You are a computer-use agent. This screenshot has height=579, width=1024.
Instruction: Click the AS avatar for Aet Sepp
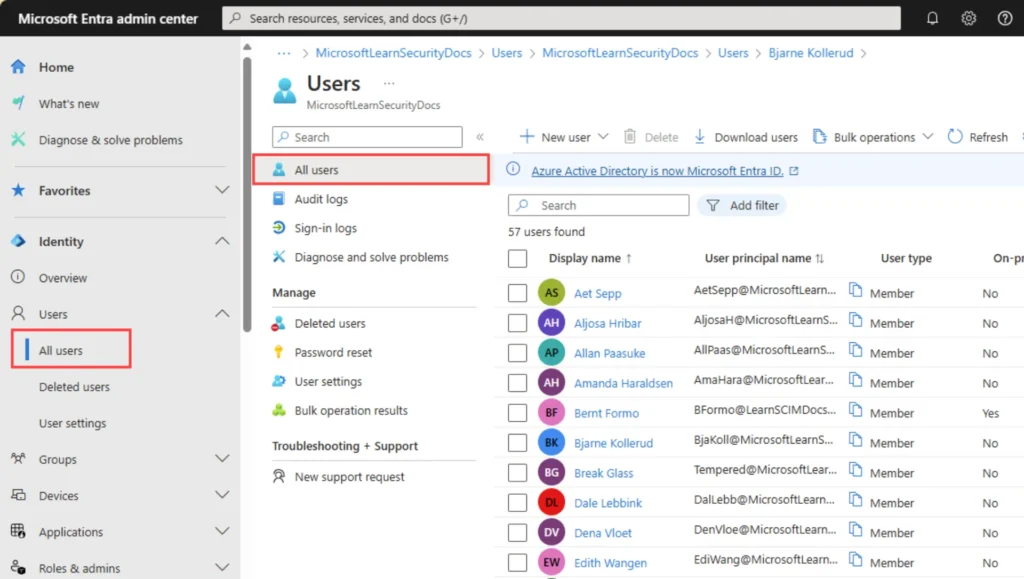(551, 292)
